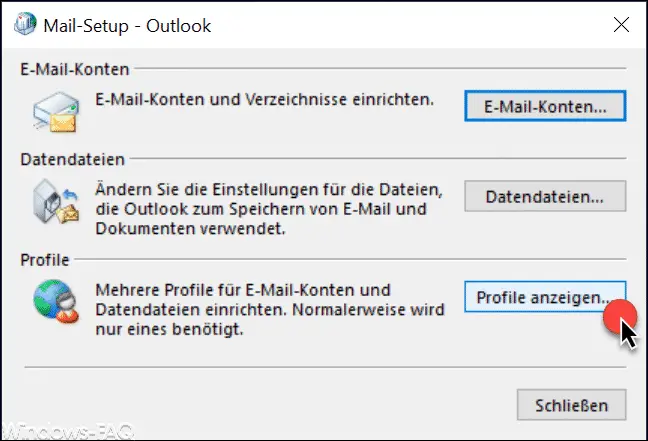Select the Datendateien section heading
This screenshot has width=648, height=441.
click(x=73, y=159)
